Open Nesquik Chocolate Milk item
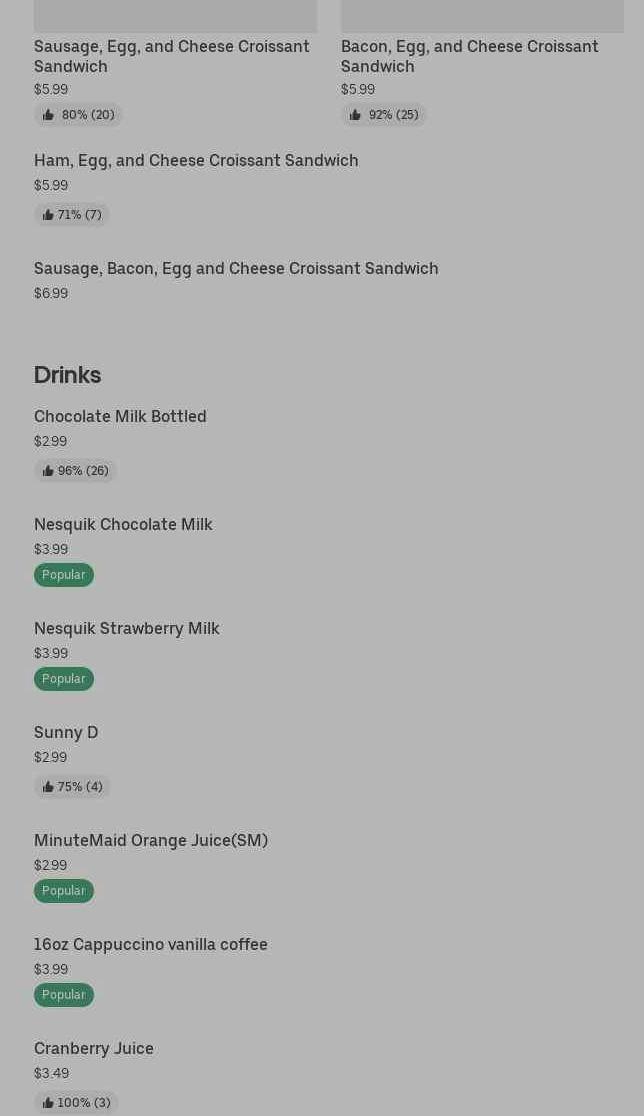 (x=123, y=525)
